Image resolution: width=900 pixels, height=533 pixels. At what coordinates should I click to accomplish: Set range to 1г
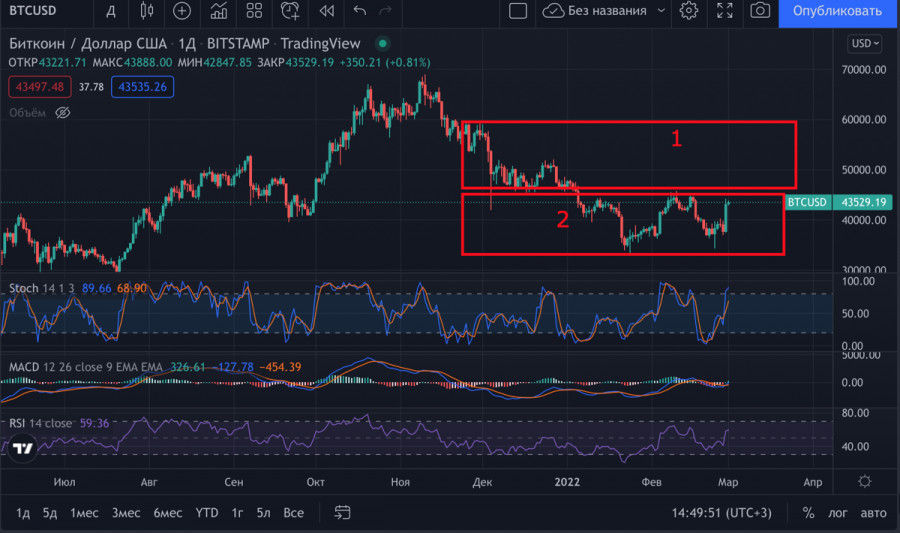tap(237, 513)
